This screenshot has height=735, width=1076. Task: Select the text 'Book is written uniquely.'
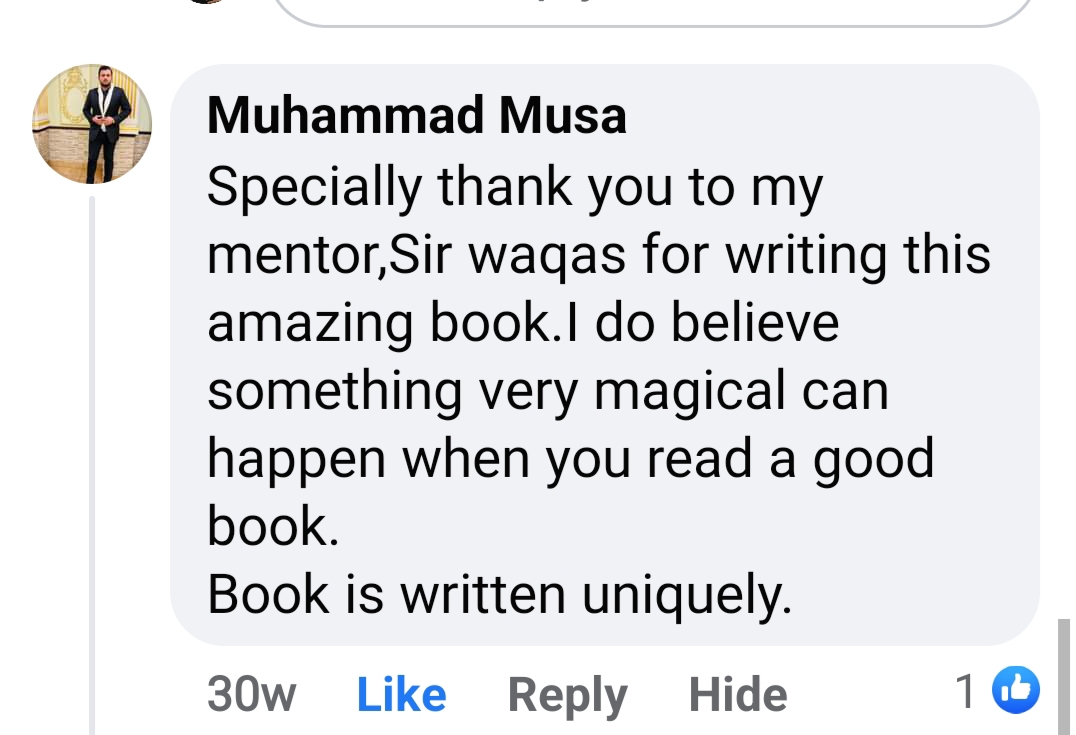(500, 594)
